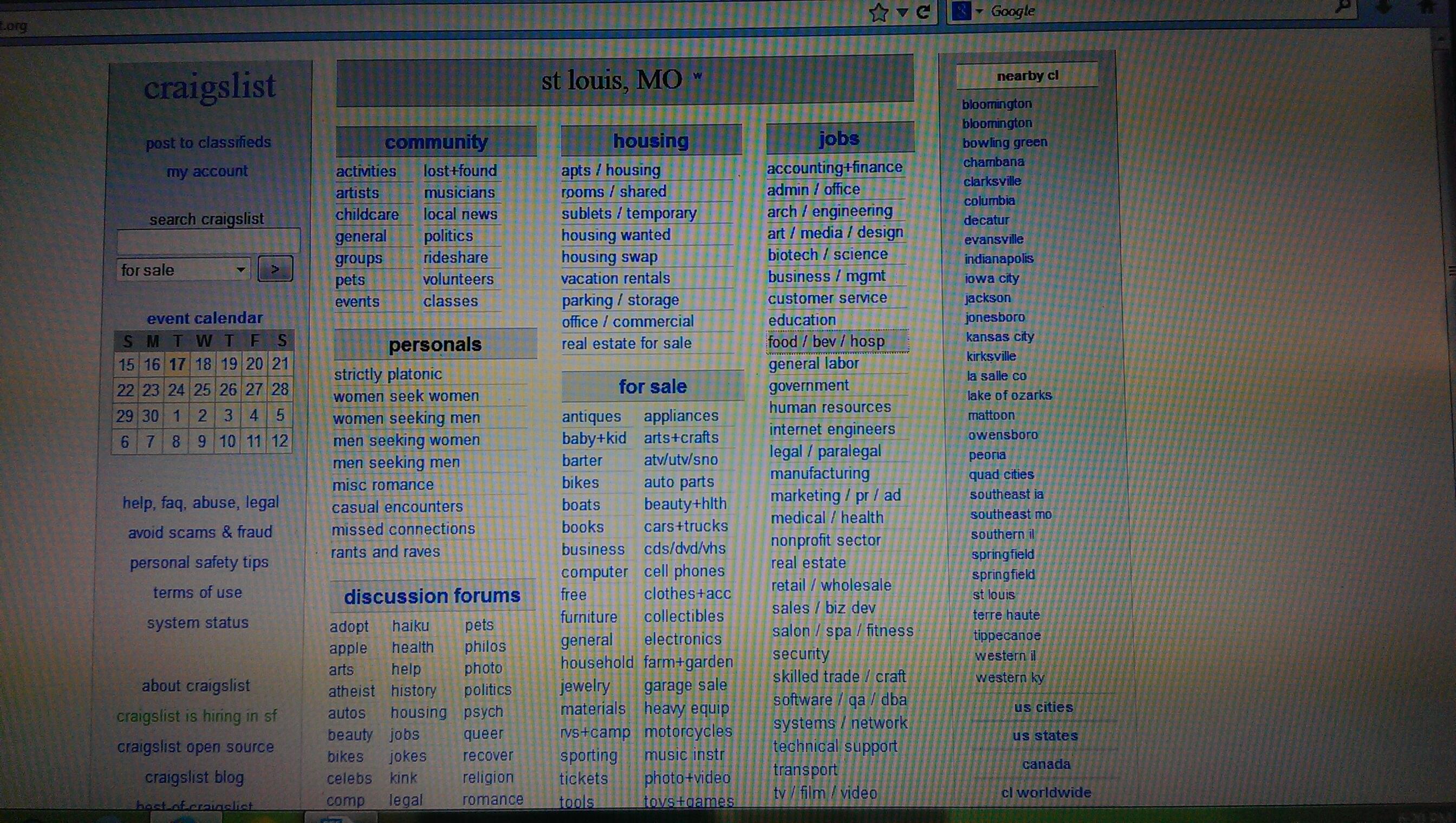
Task: Open software / qa / dba jobs
Action: coord(840,700)
